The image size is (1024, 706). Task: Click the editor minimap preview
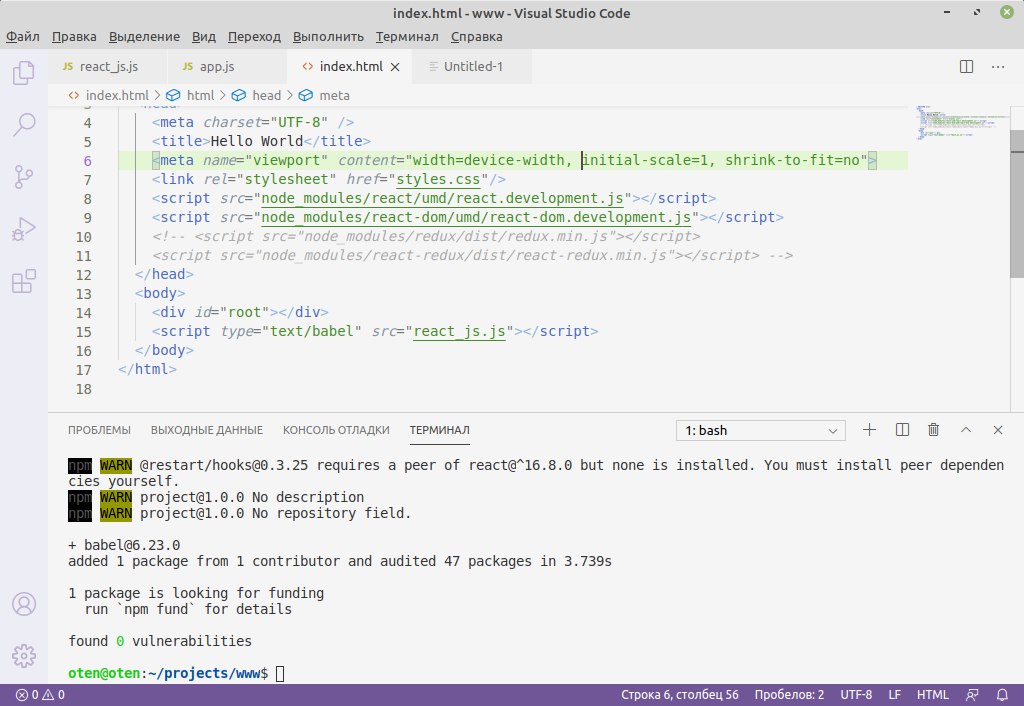tap(961, 122)
